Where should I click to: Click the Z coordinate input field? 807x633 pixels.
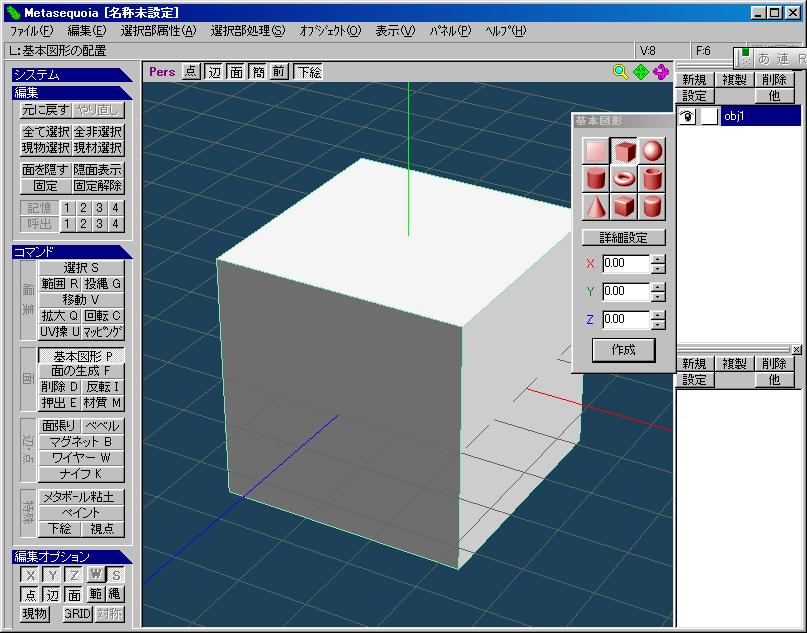(626, 320)
